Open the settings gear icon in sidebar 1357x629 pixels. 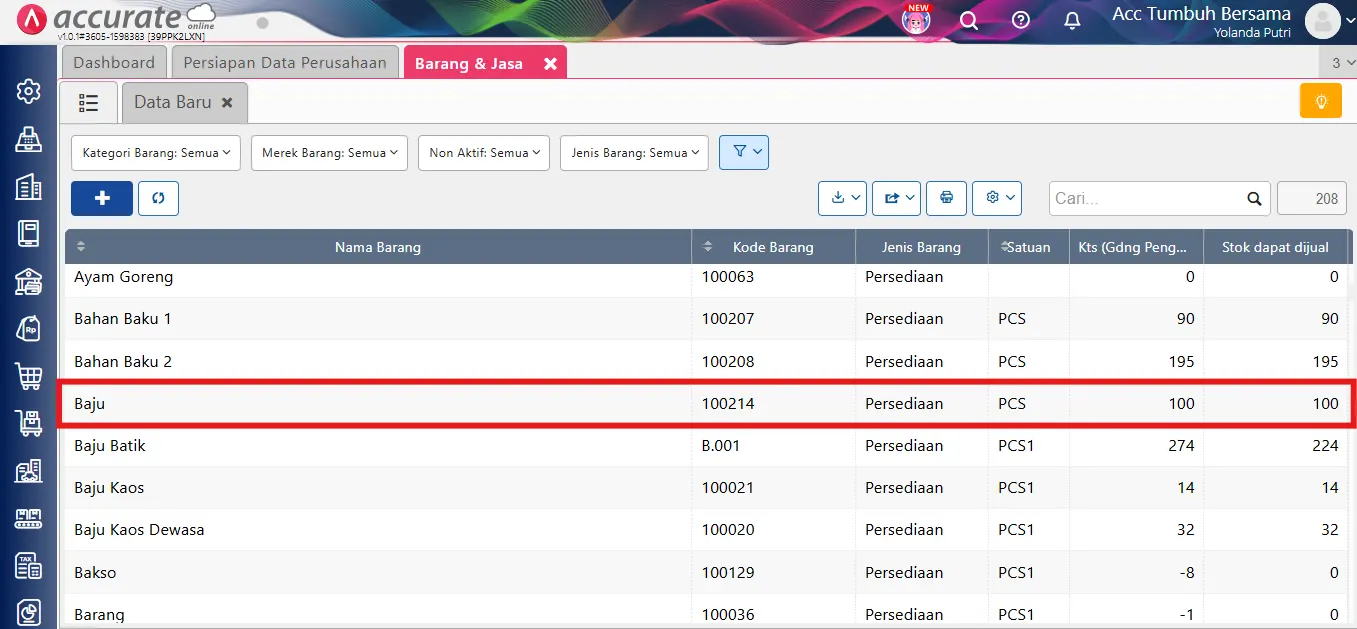[x=28, y=90]
